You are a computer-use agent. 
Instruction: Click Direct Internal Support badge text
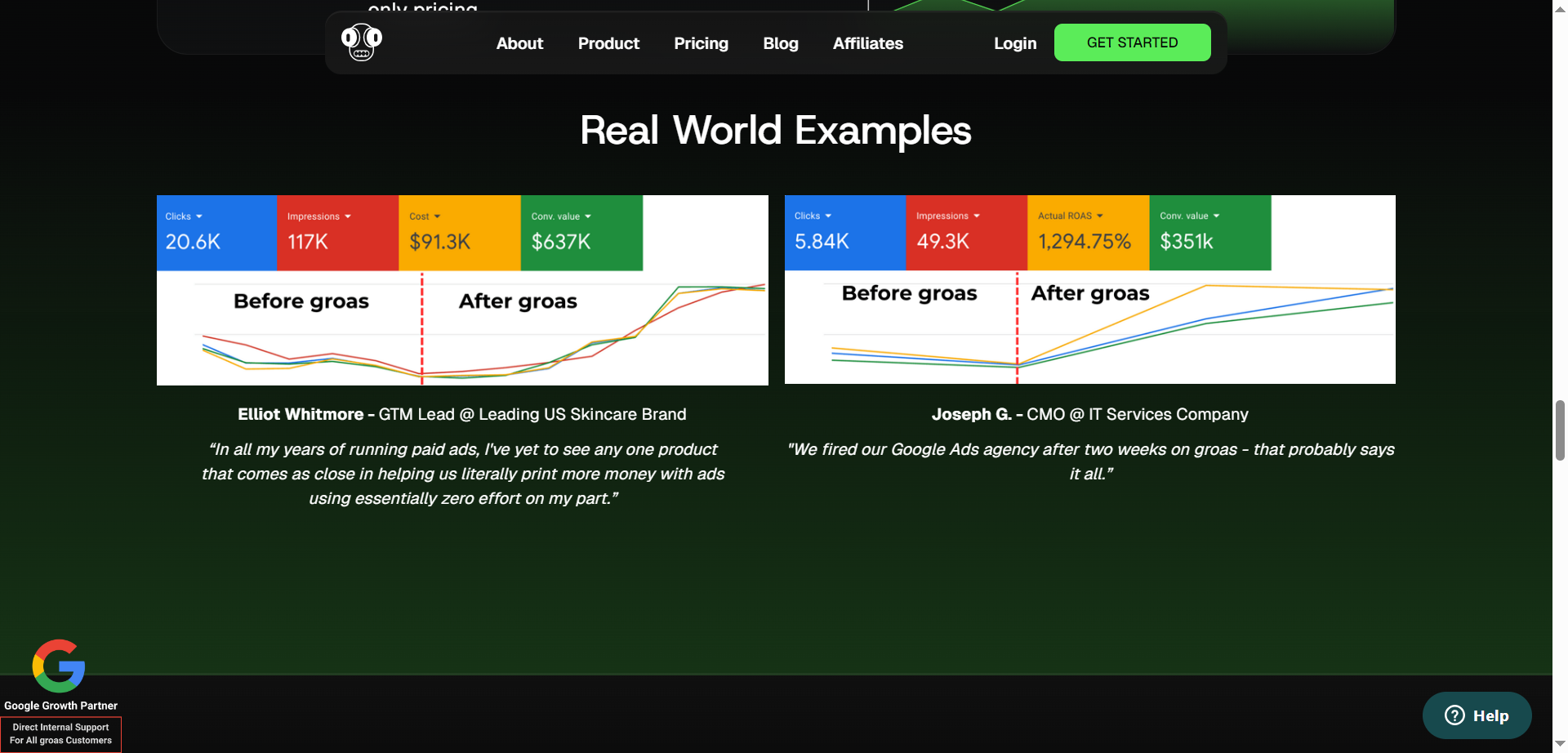click(x=60, y=733)
